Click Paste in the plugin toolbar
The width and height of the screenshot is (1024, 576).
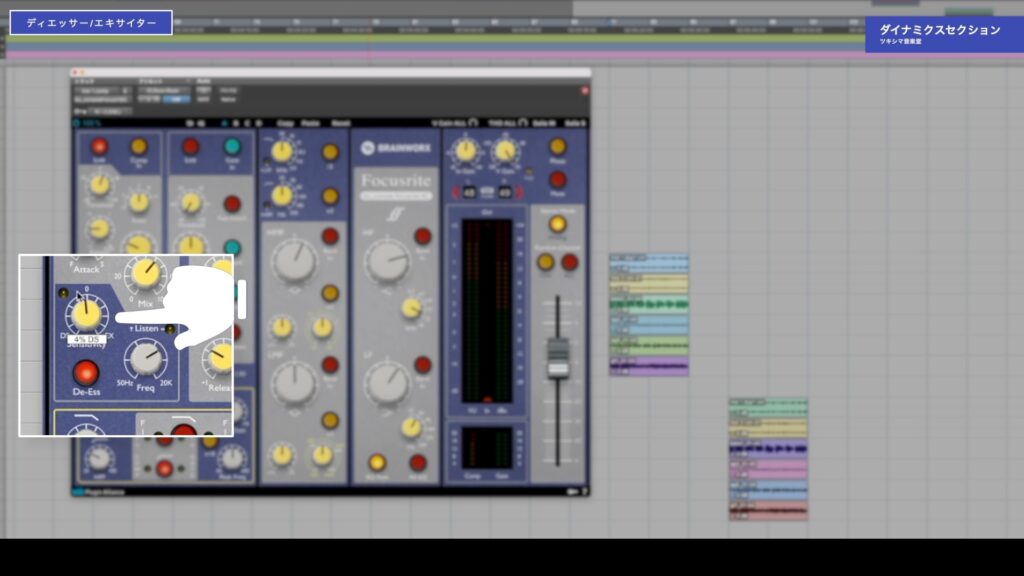pyautogui.click(x=310, y=123)
